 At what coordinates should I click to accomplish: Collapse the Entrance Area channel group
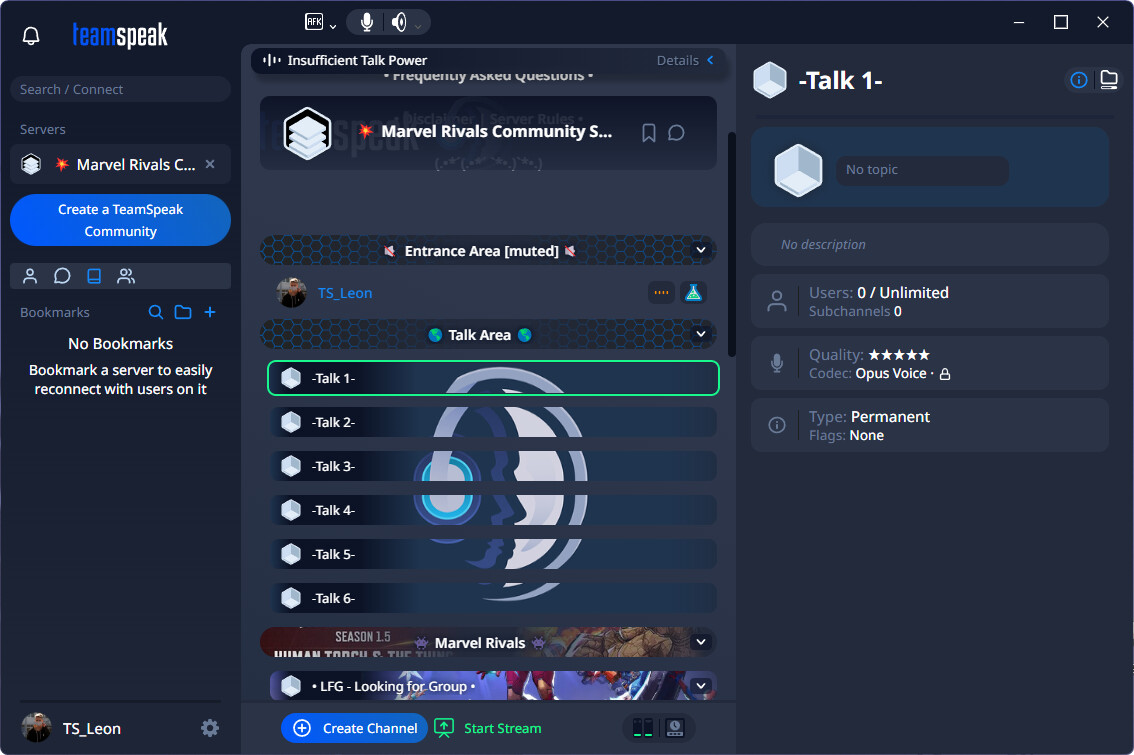coord(701,250)
